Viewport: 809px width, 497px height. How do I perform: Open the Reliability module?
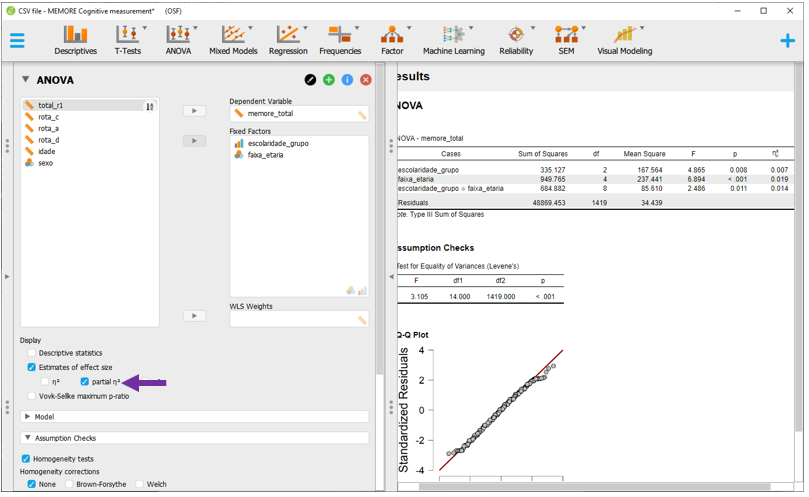[516, 39]
